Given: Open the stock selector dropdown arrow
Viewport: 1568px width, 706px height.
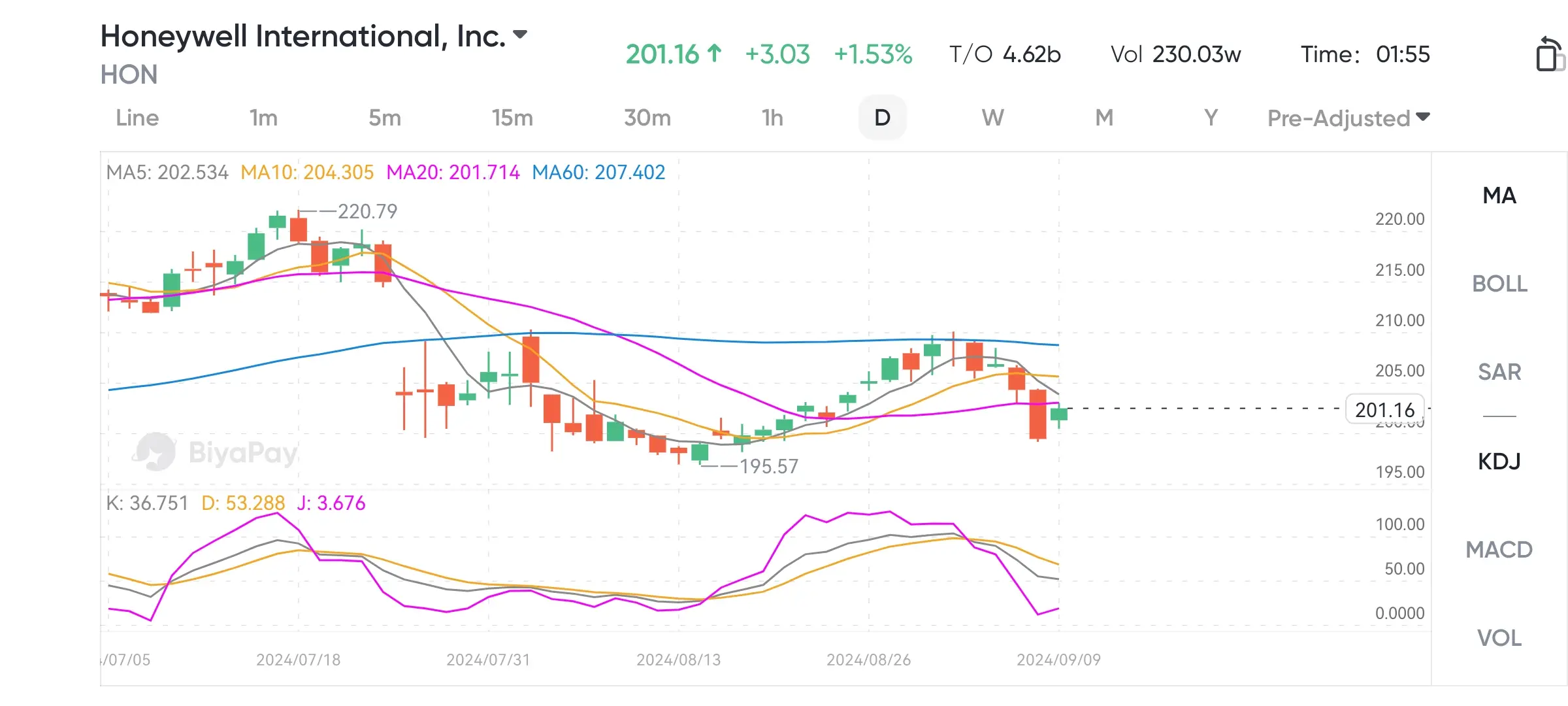Looking at the screenshot, I should [x=520, y=35].
